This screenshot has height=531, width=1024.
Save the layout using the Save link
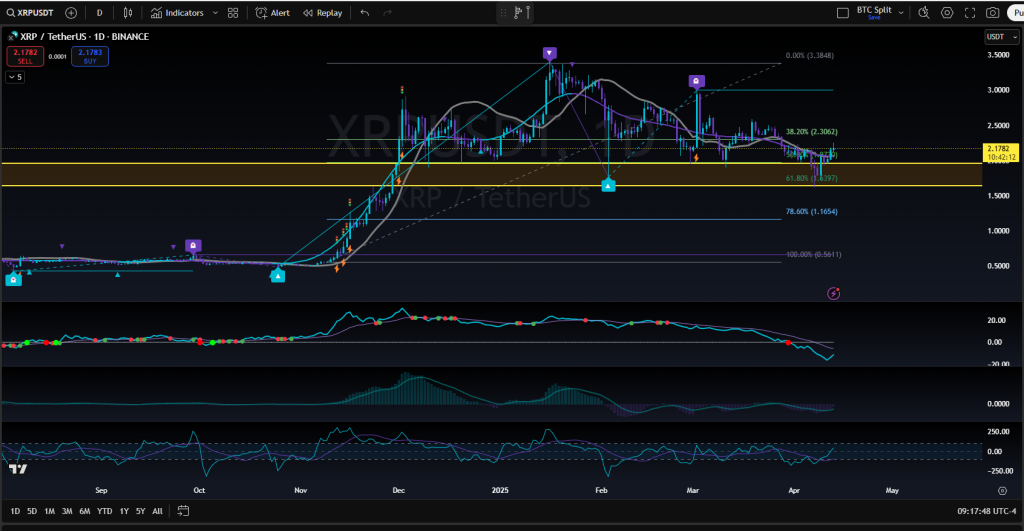[x=874, y=18]
